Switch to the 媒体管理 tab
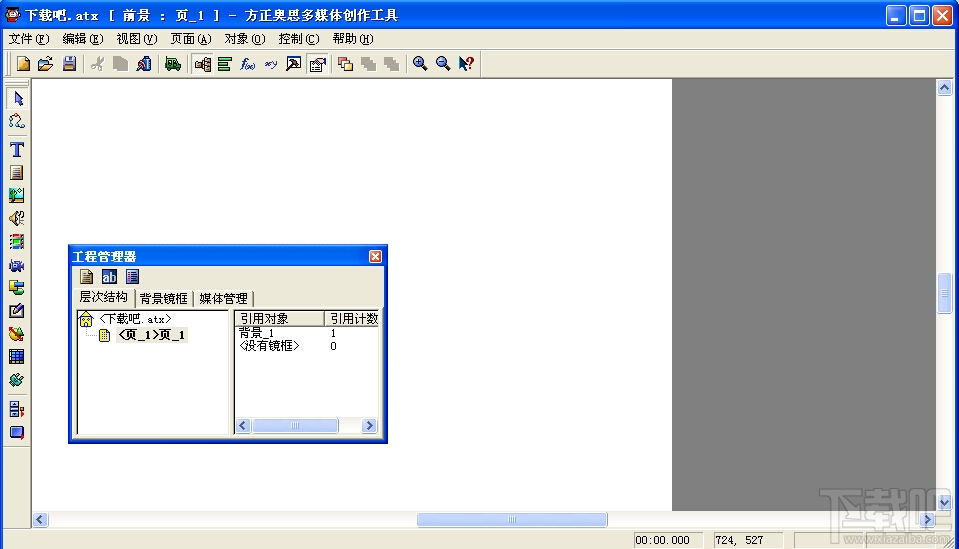The height and width of the screenshot is (549, 959). tap(223, 298)
